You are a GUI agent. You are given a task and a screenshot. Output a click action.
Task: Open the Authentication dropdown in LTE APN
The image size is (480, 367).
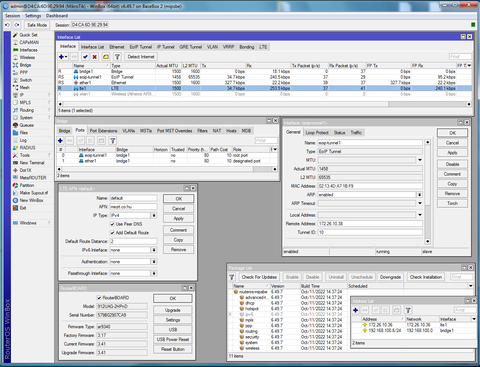pyautogui.click(x=154, y=262)
